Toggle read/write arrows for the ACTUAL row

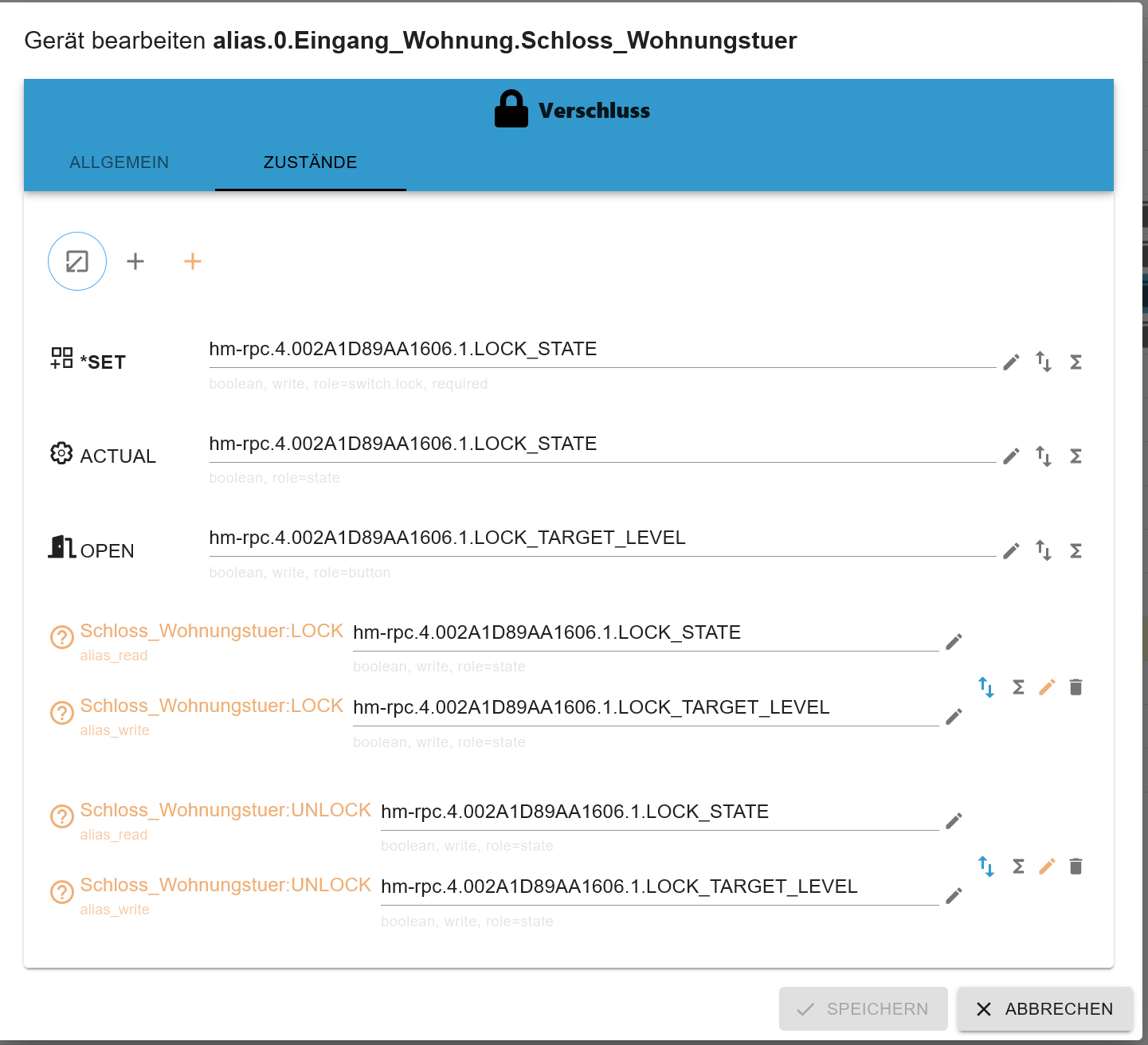[x=1044, y=456]
